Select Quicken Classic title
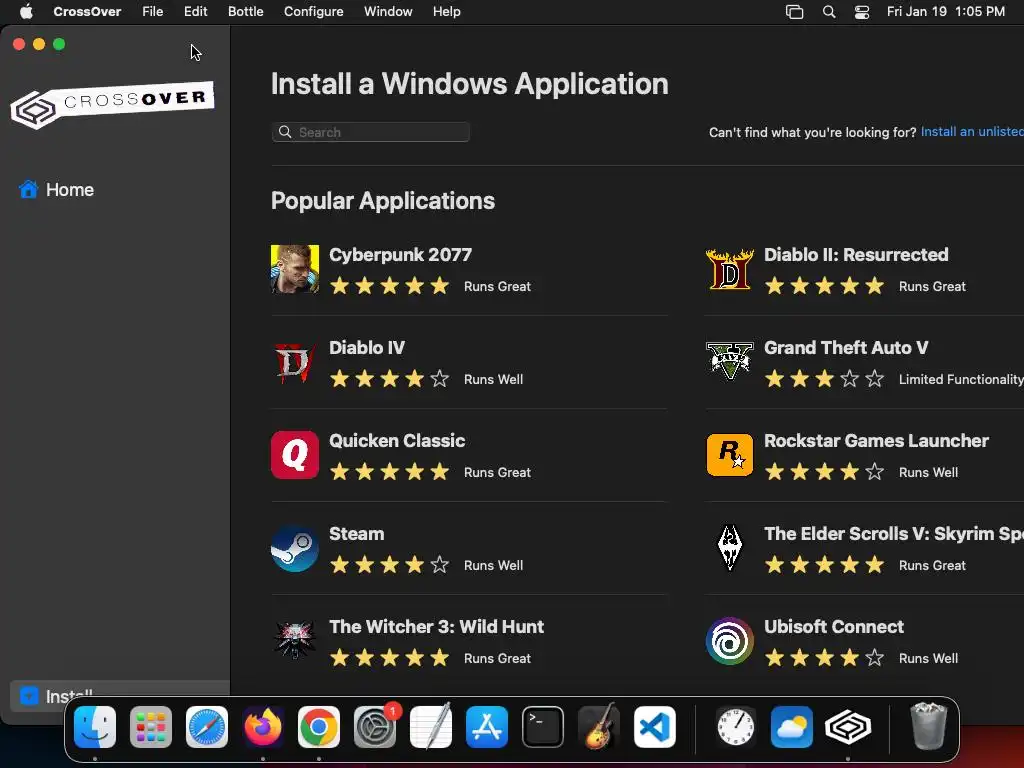1024x768 pixels. 397,441
